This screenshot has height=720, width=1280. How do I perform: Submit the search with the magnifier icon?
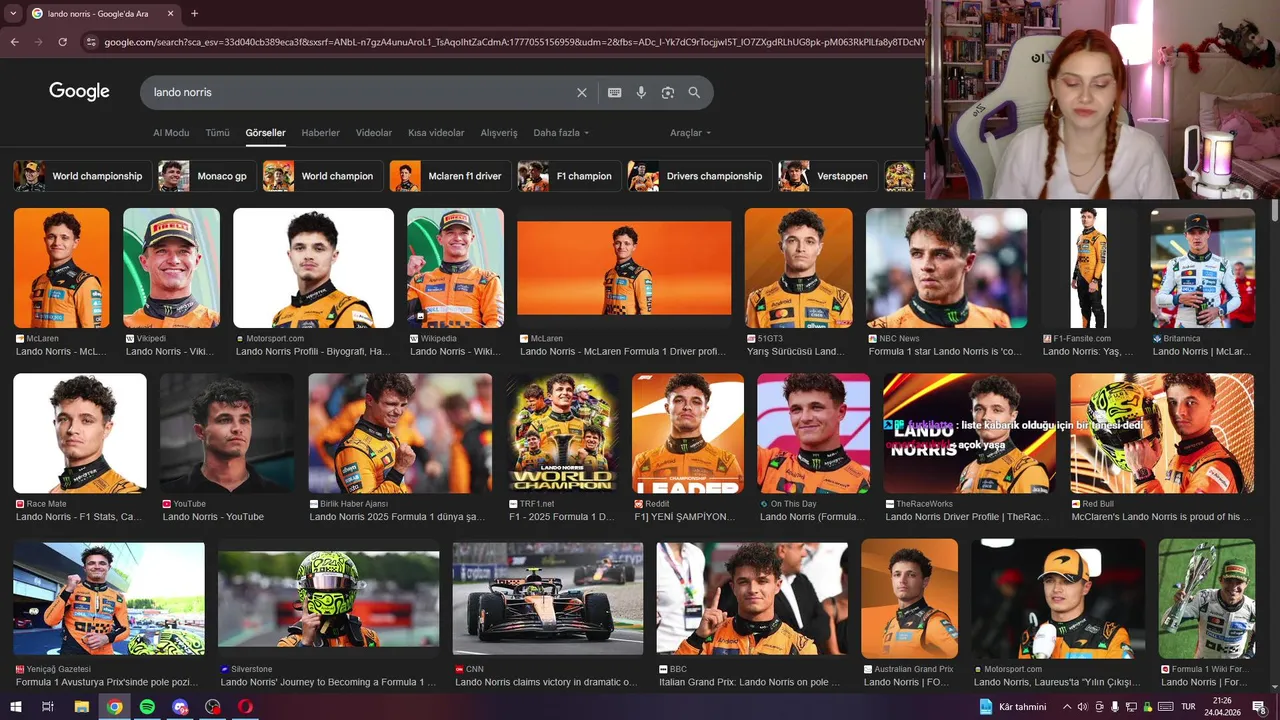point(694,92)
